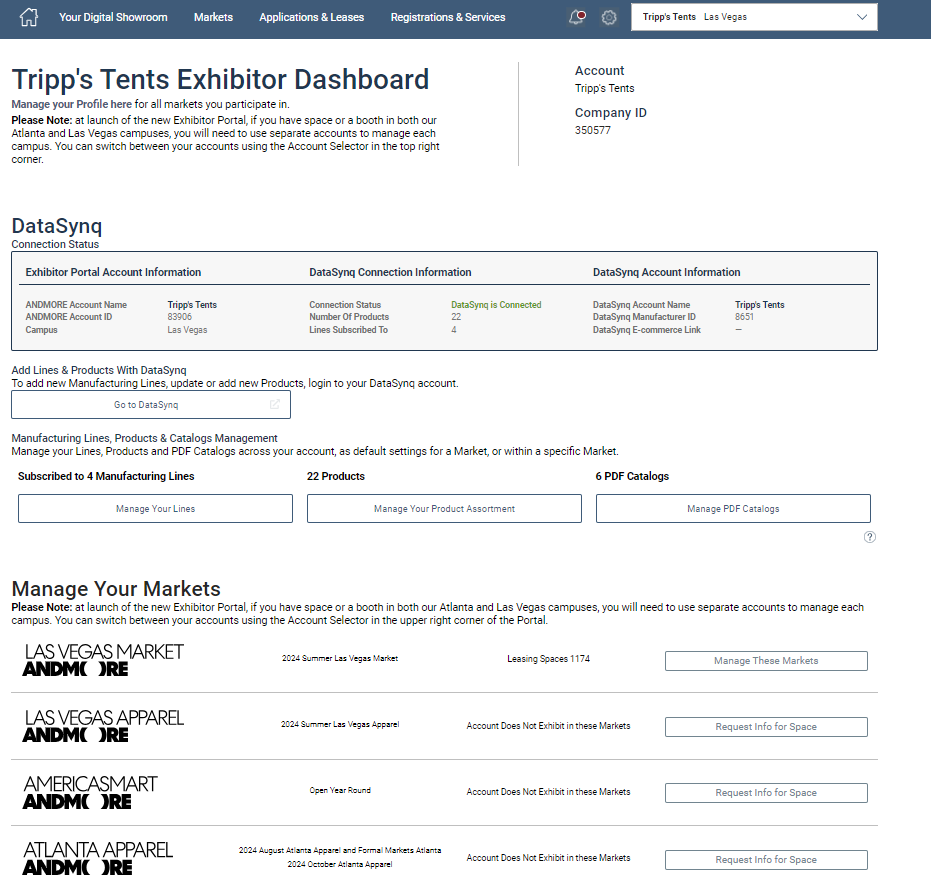Viewport: 931px width, 890px height.
Task: Click the 2024 Summer Las Vegas Market text
Action: [x=340, y=658]
